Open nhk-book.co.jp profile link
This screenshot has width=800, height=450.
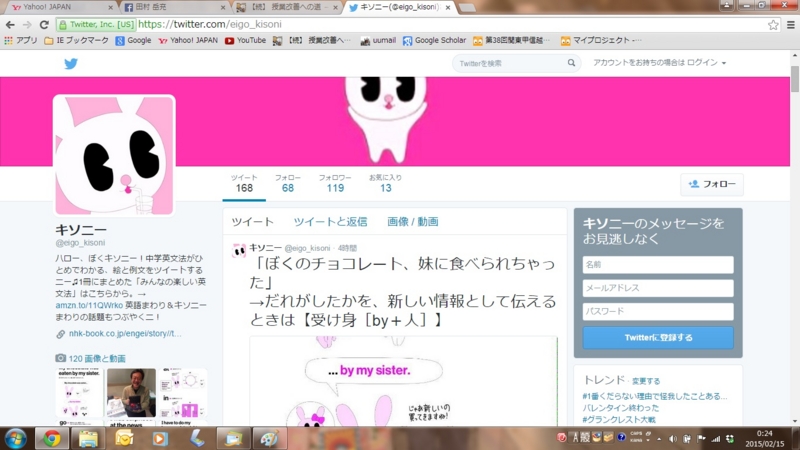point(125,334)
